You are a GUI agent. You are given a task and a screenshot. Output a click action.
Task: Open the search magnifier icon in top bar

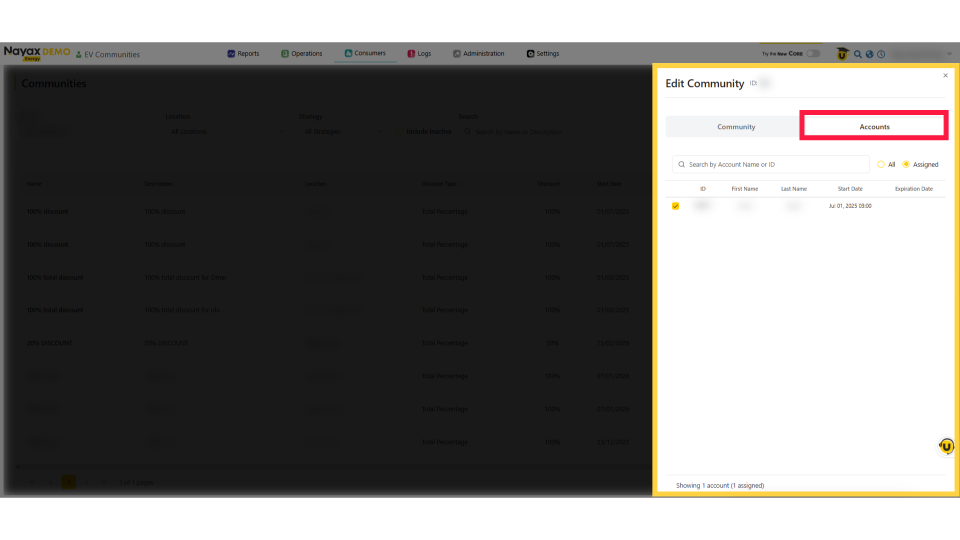[x=858, y=54]
